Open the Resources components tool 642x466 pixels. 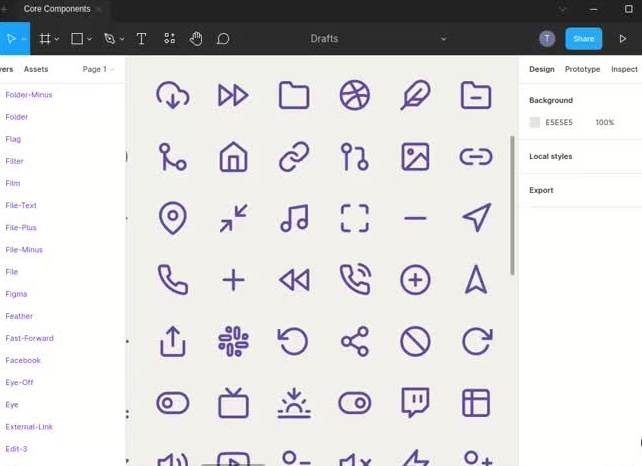(x=169, y=39)
